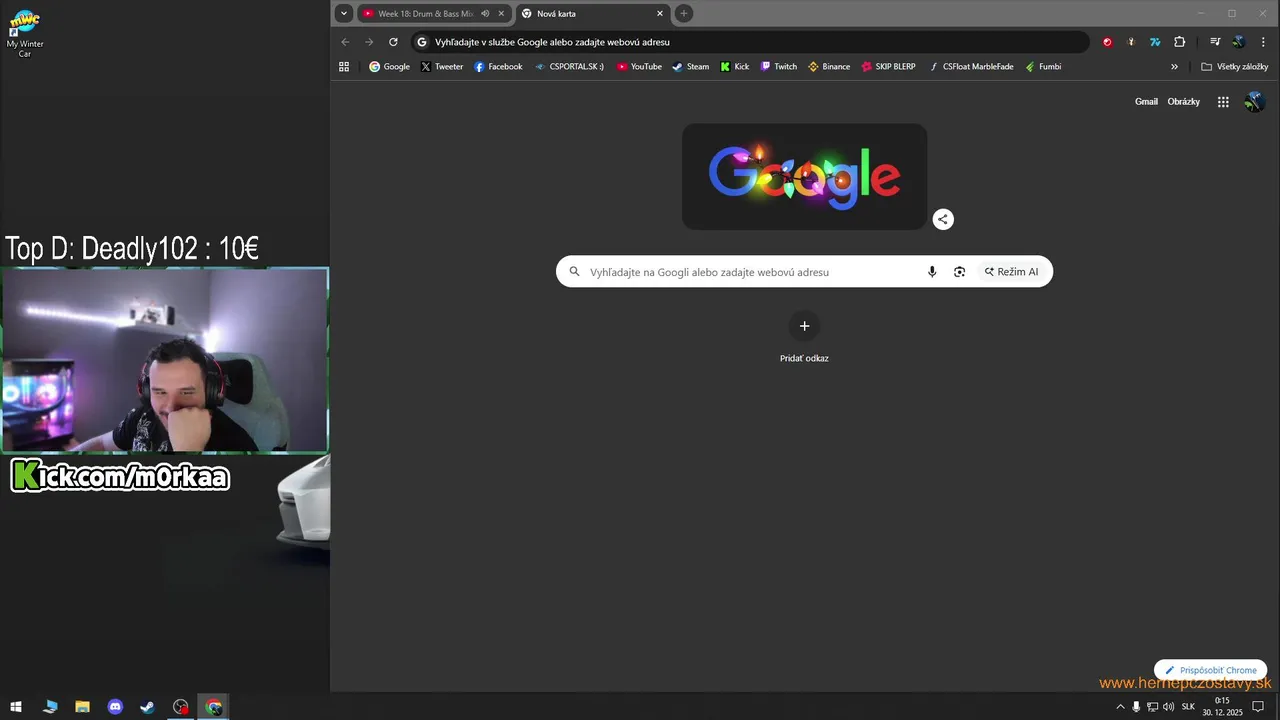The width and height of the screenshot is (1280, 720).
Task: Open the 7TV extension icon
Action: tap(1155, 42)
